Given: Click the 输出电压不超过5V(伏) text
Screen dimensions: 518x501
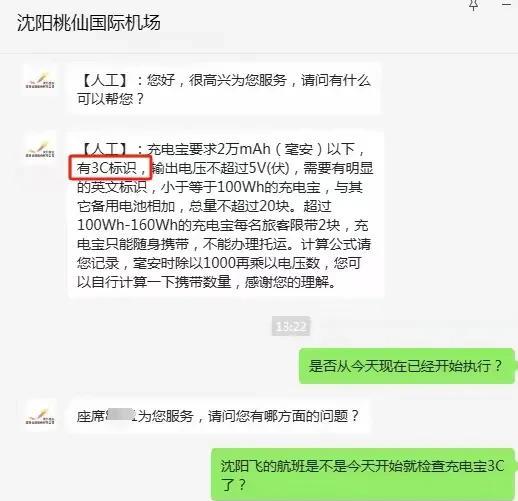Looking at the screenshot, I should (220, 168).
